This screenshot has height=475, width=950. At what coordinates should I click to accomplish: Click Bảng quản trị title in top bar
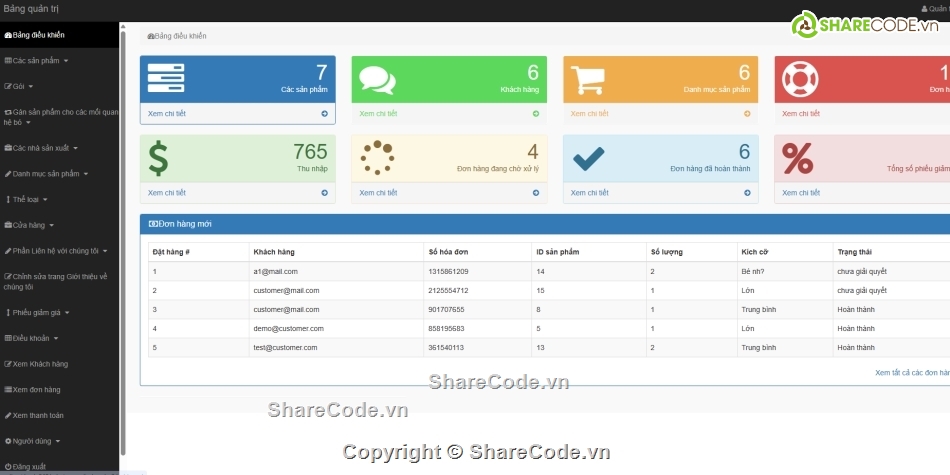coord(31,9)
